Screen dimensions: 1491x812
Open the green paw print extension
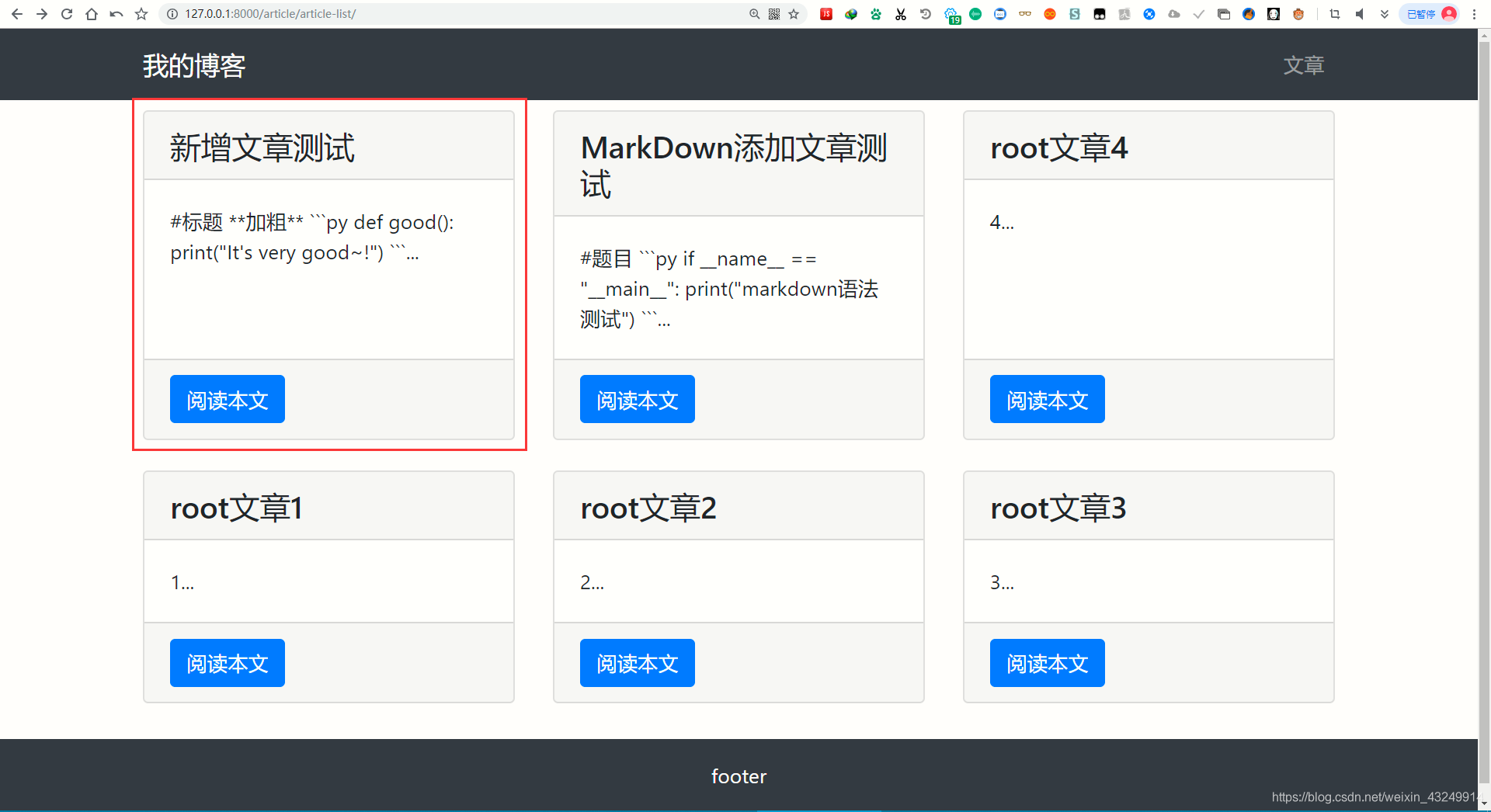[876, 14]
